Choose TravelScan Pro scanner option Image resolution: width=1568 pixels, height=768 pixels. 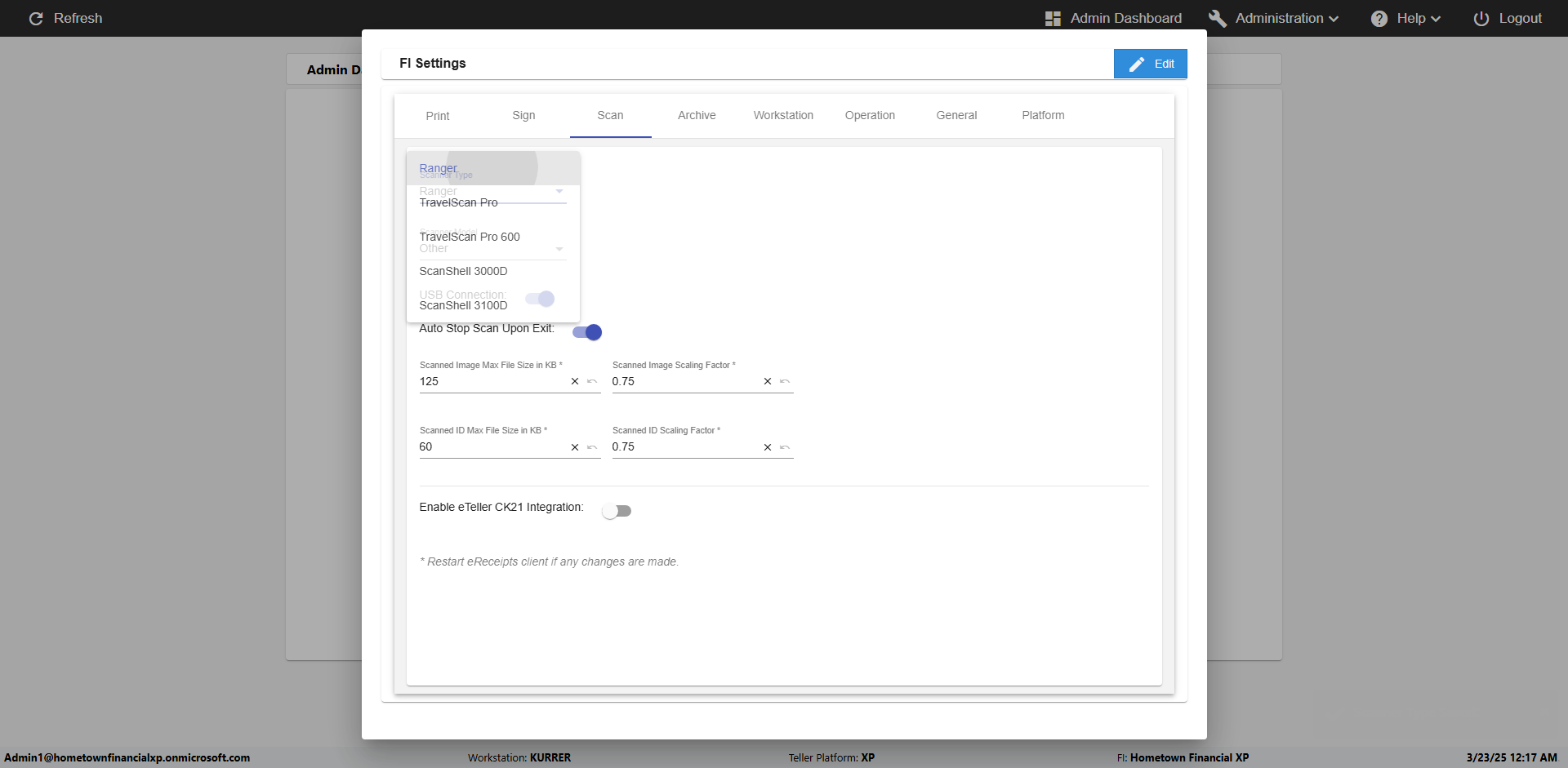click(x=493, y=202)
